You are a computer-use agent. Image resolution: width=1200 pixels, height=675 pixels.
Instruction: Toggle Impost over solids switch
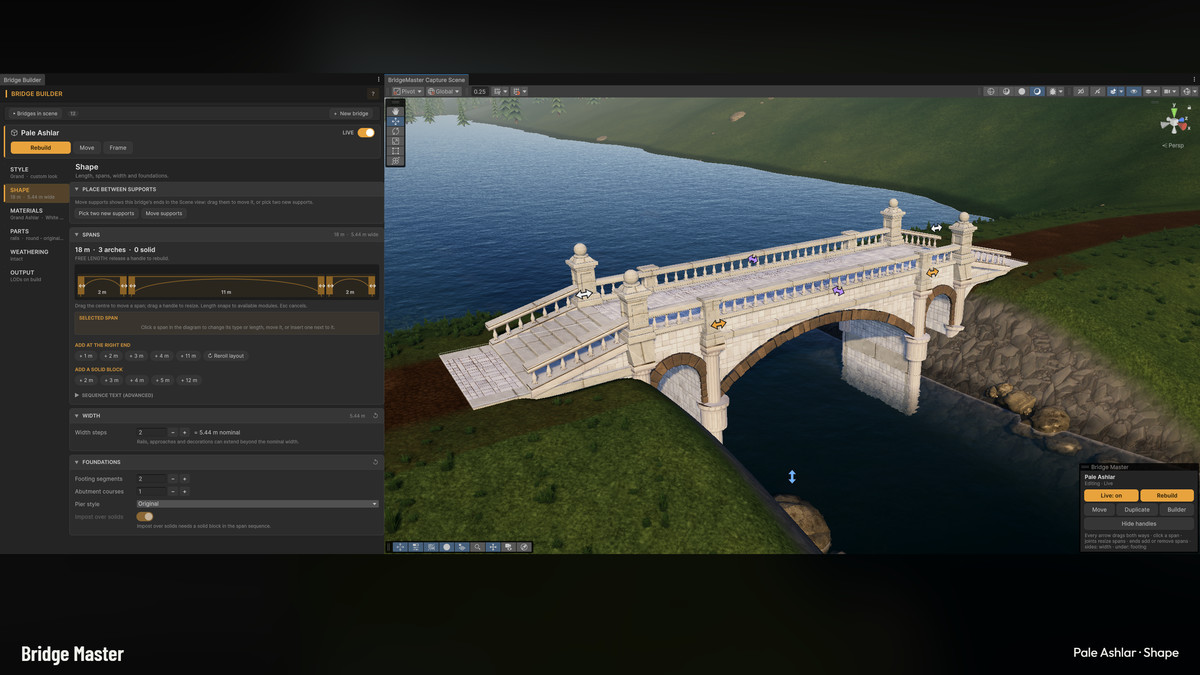click(145, 517)
